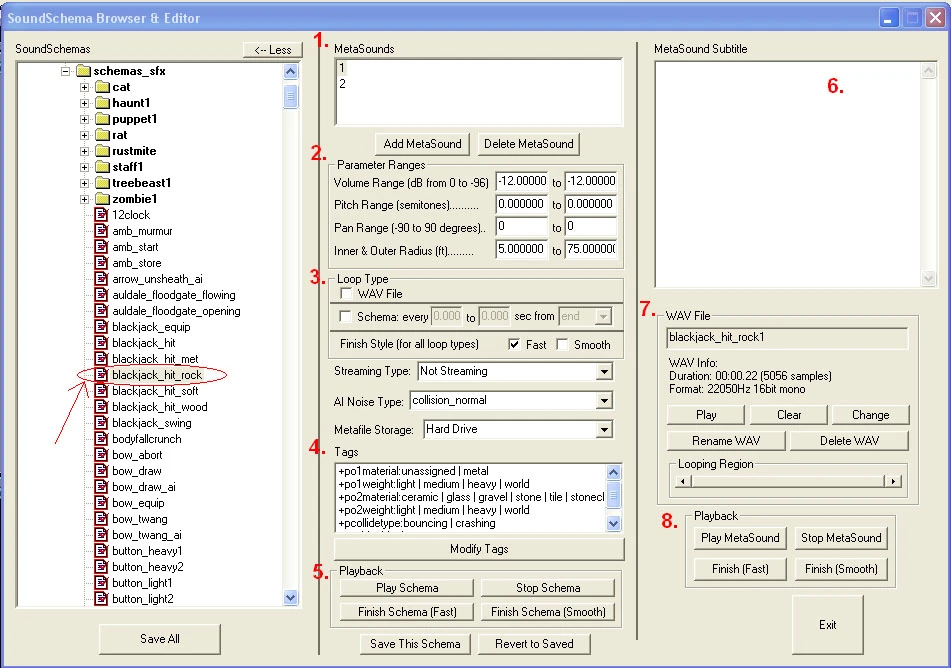Click Delete MetaSound button

click(528, 144)
